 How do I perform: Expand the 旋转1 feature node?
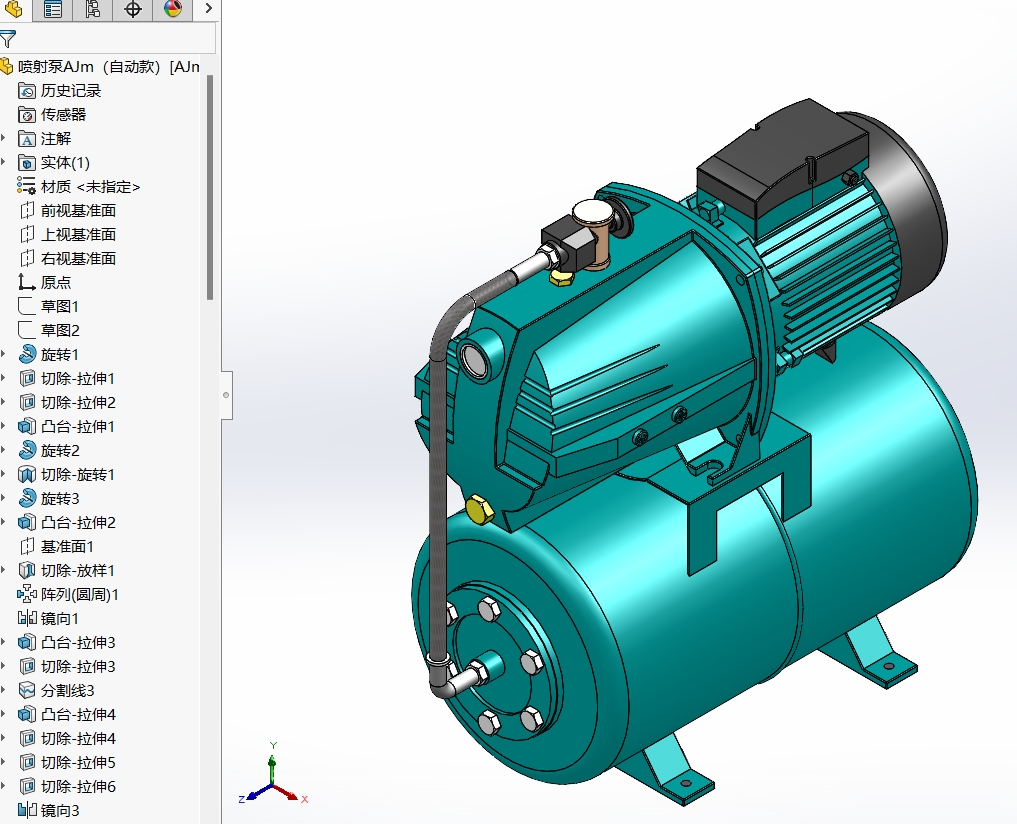tap(3, 354)
